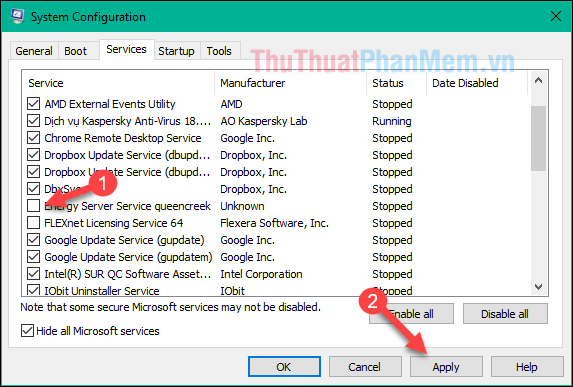Click 'Stopped' status in Intel SUR QC row
Image resolution: width=573 pixels, height=387 pixels.
coord(392,274)
